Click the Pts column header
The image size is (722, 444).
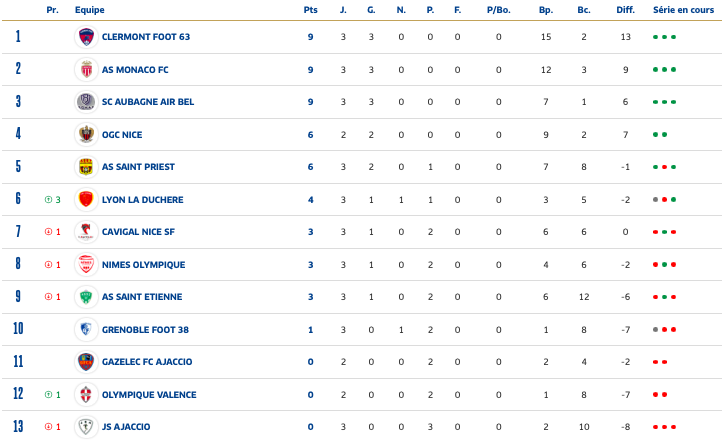coord(310,10)
